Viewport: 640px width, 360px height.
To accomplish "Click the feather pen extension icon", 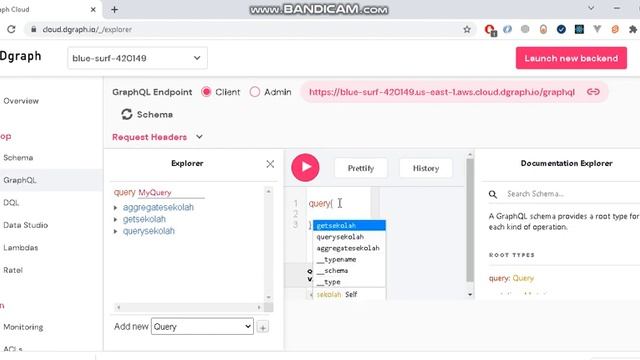I will pos(507,29).
